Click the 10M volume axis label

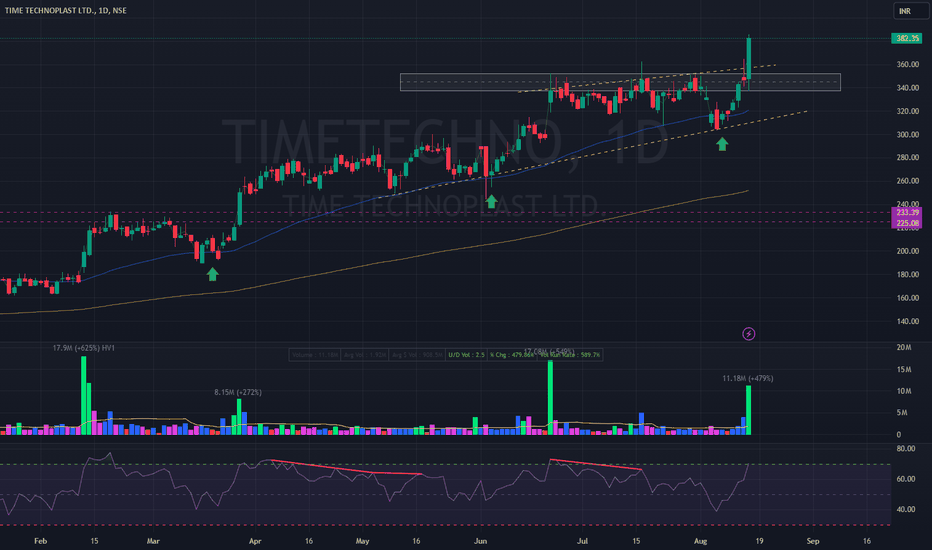click(903, 391)
